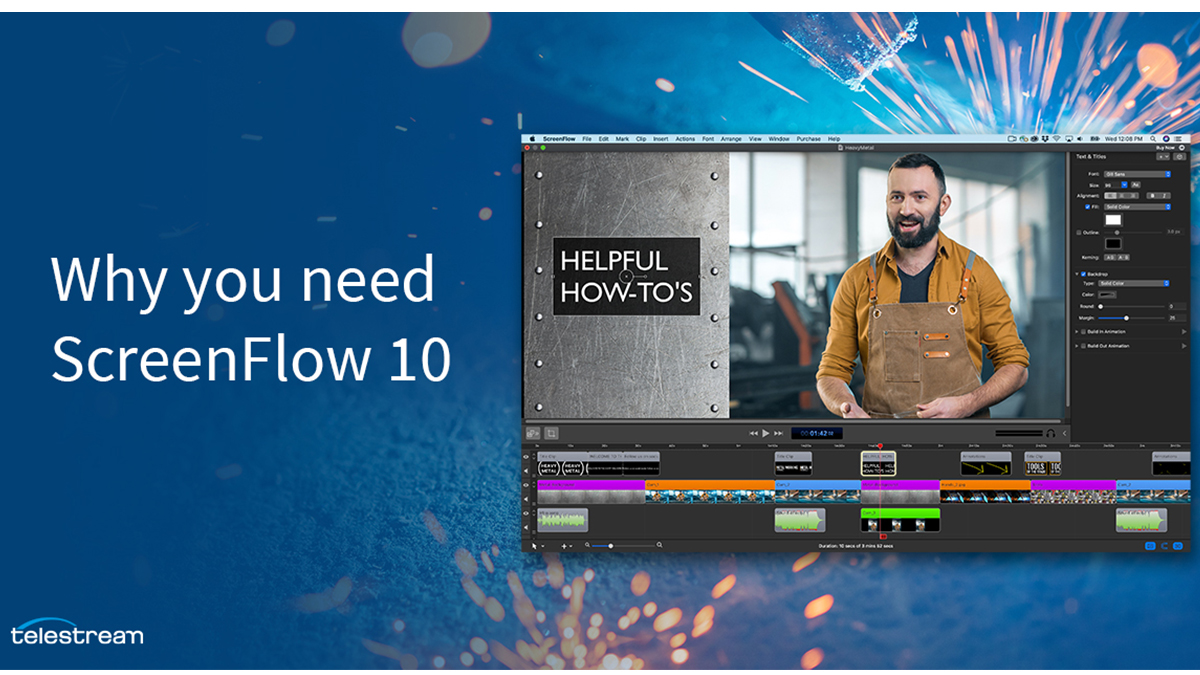This screenshot has width=1200, height=675.
Task: Click the increase Kerning button
Action: pos(1124,258)
